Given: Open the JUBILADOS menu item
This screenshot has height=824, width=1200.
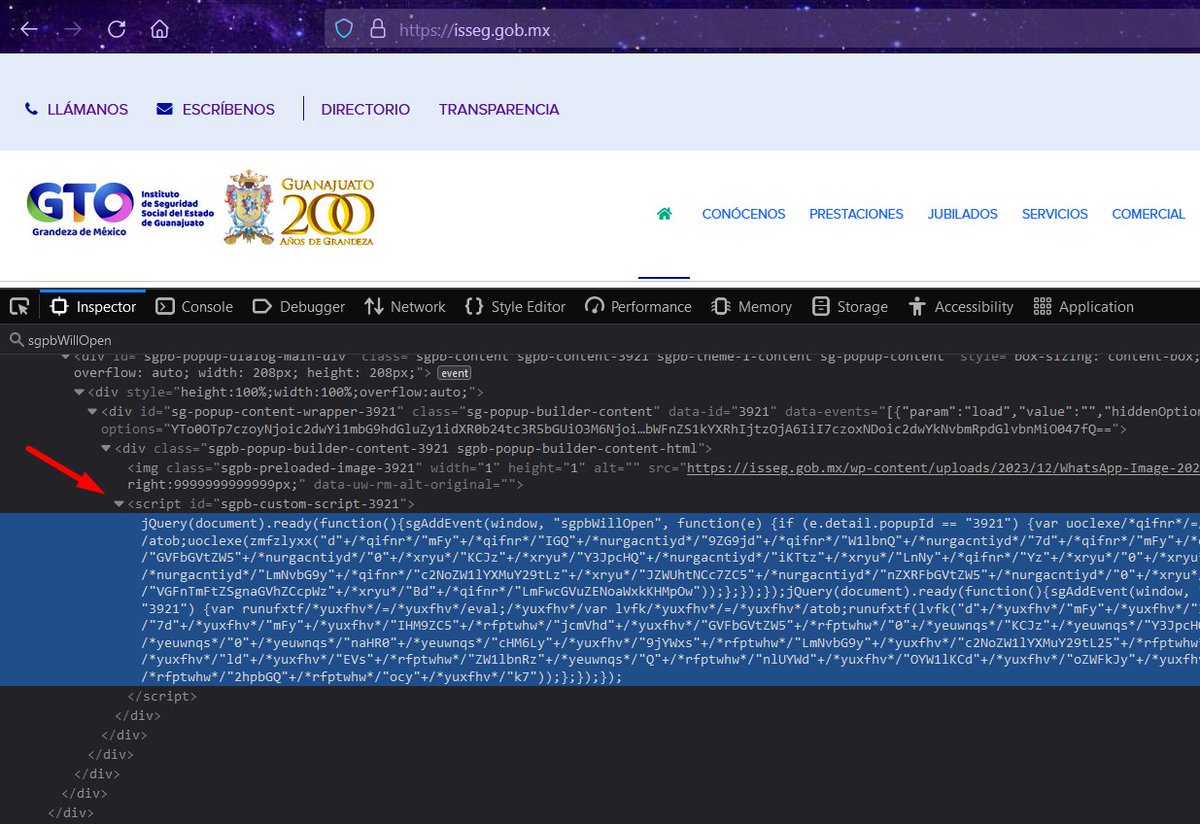Looking at the screenshot, I should [962, 214].
